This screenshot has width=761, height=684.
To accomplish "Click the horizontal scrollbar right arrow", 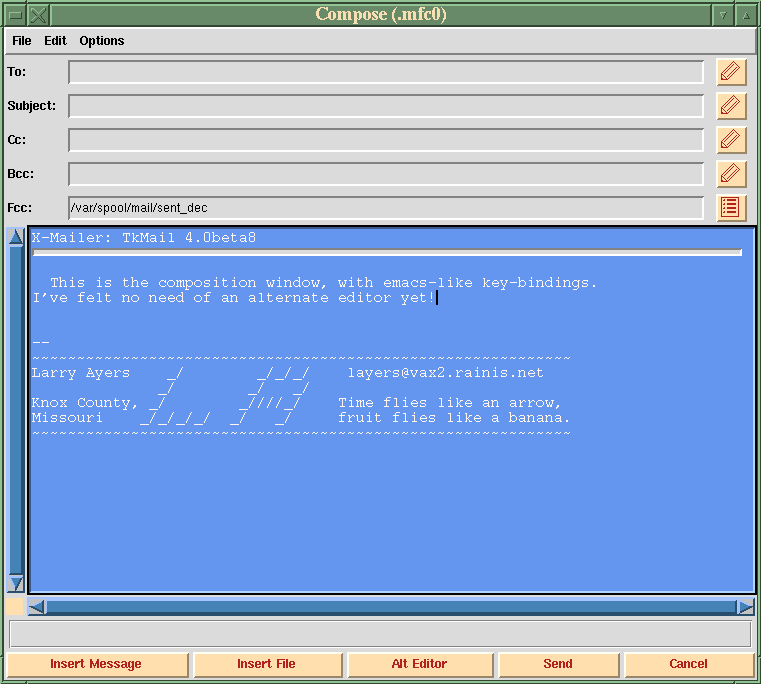I will [x=745, y=607].
